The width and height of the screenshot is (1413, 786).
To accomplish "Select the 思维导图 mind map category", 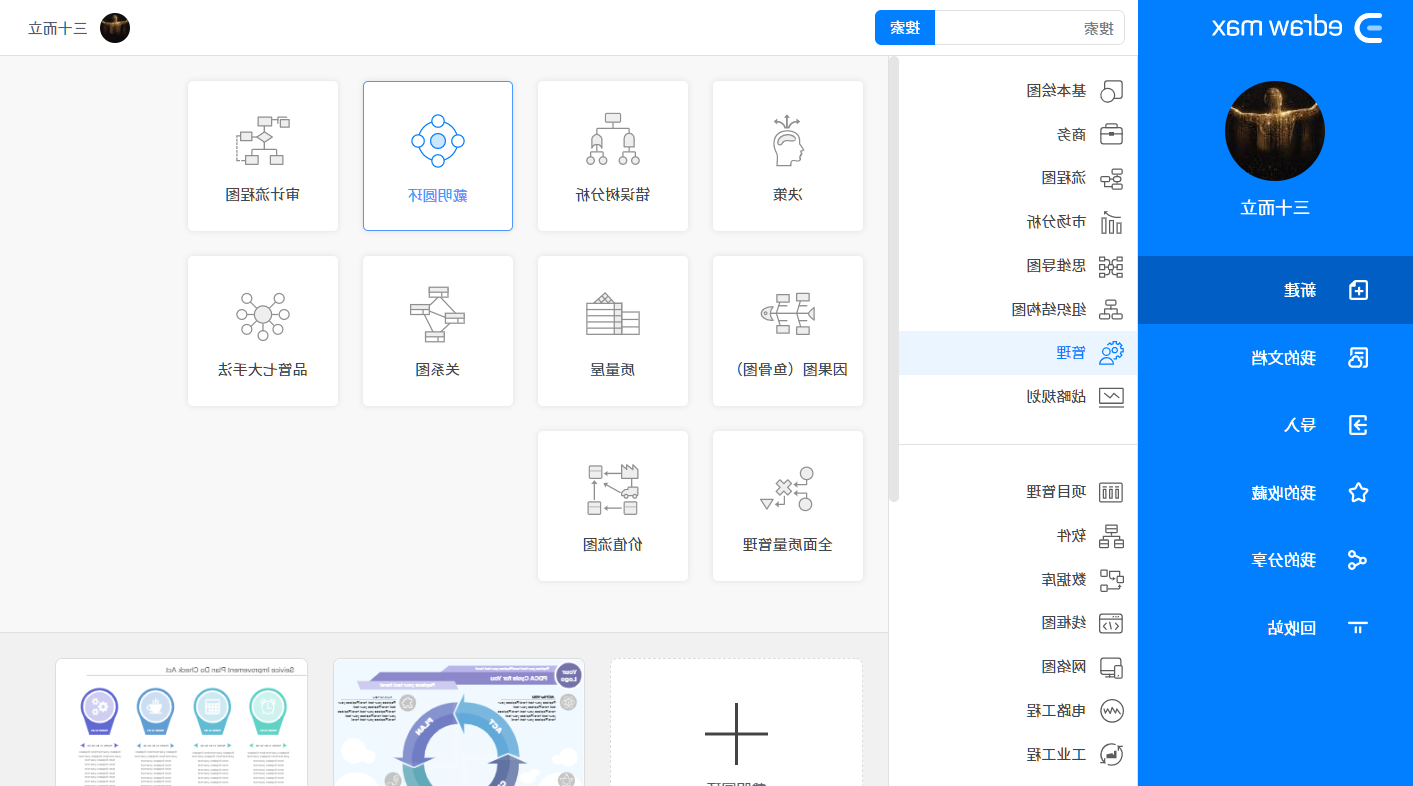I will 1018,266.
